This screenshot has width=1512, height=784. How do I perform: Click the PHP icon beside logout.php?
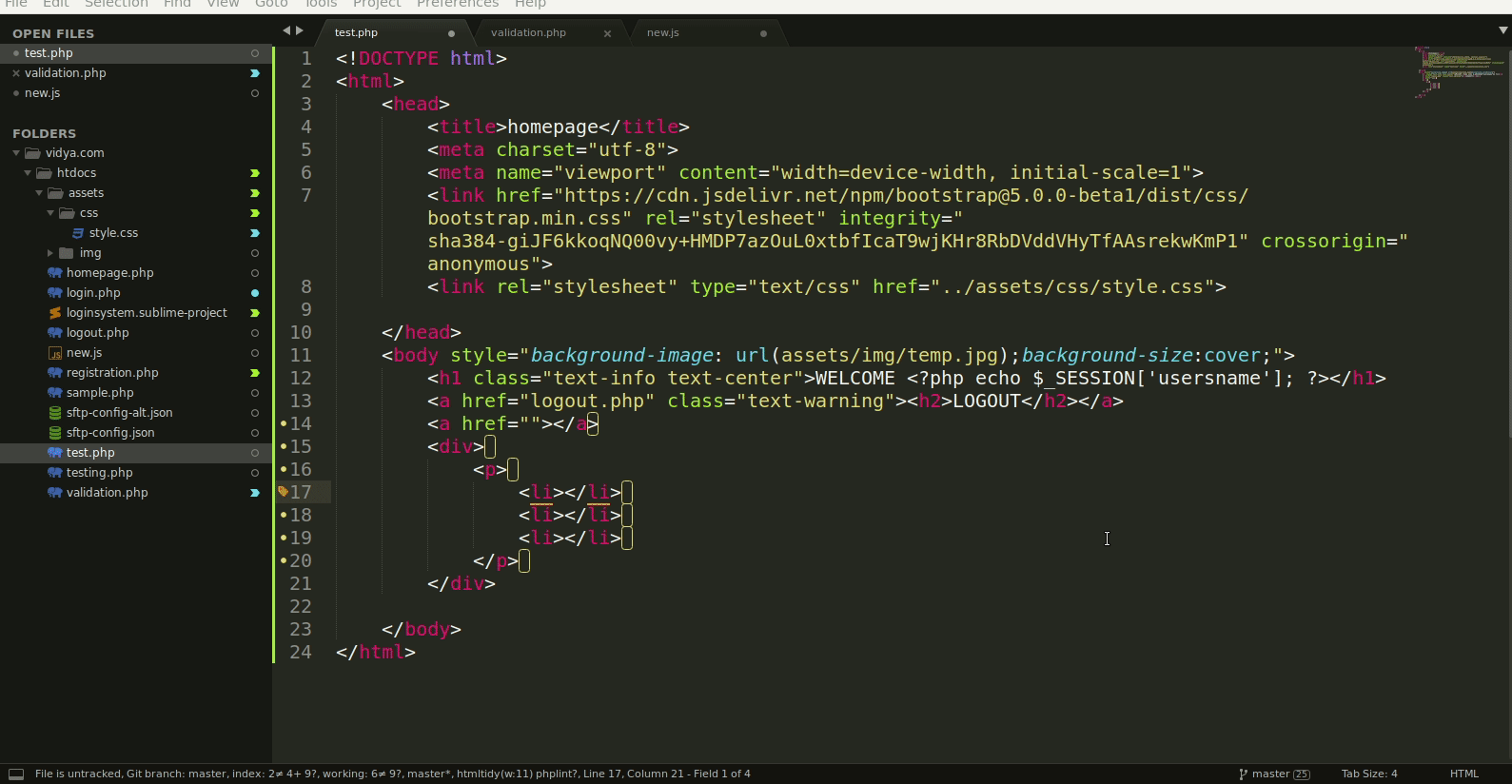(54, 333)
